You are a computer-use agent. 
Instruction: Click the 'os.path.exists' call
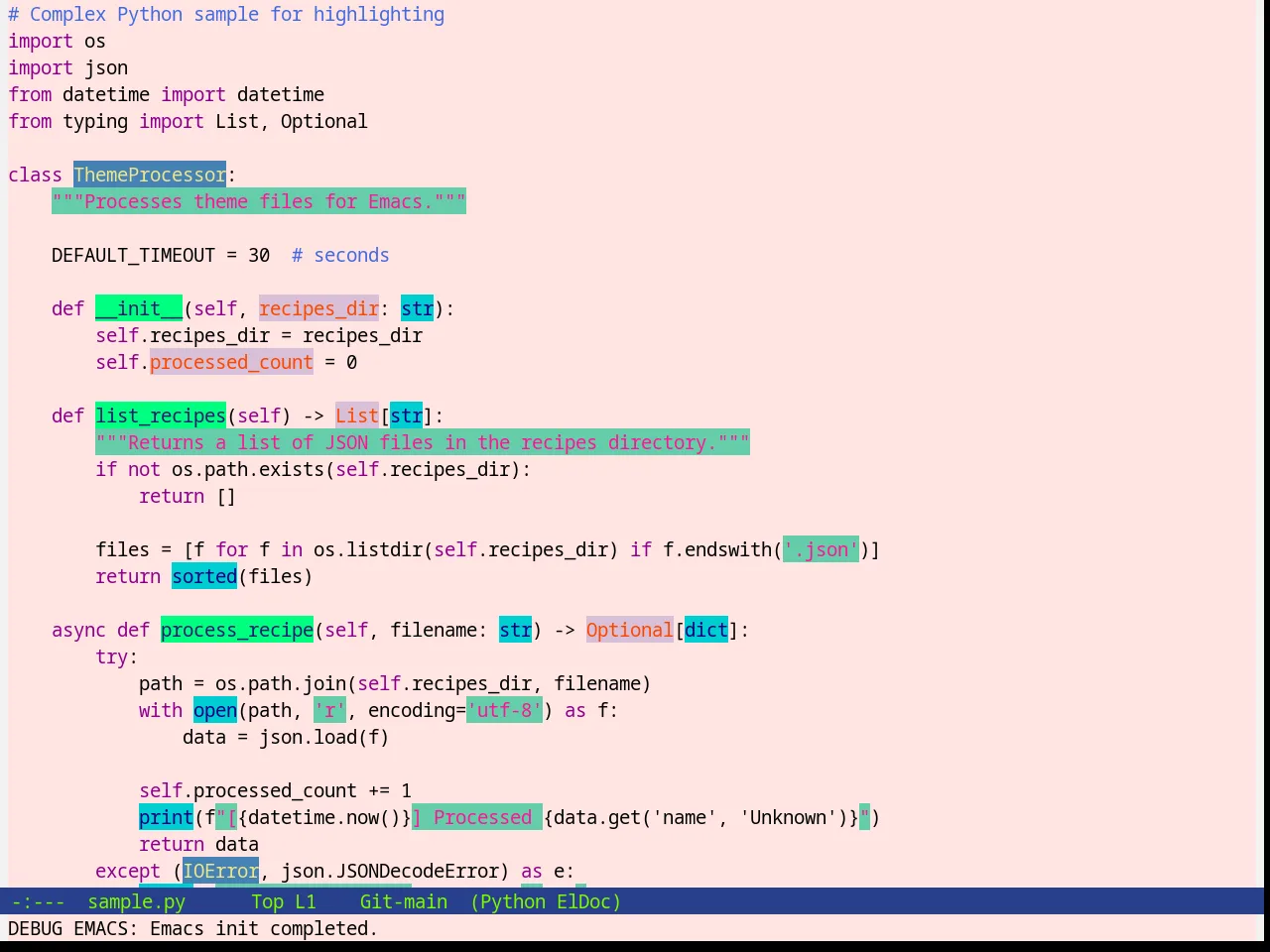pyautogui.click(x=248, y=469)
